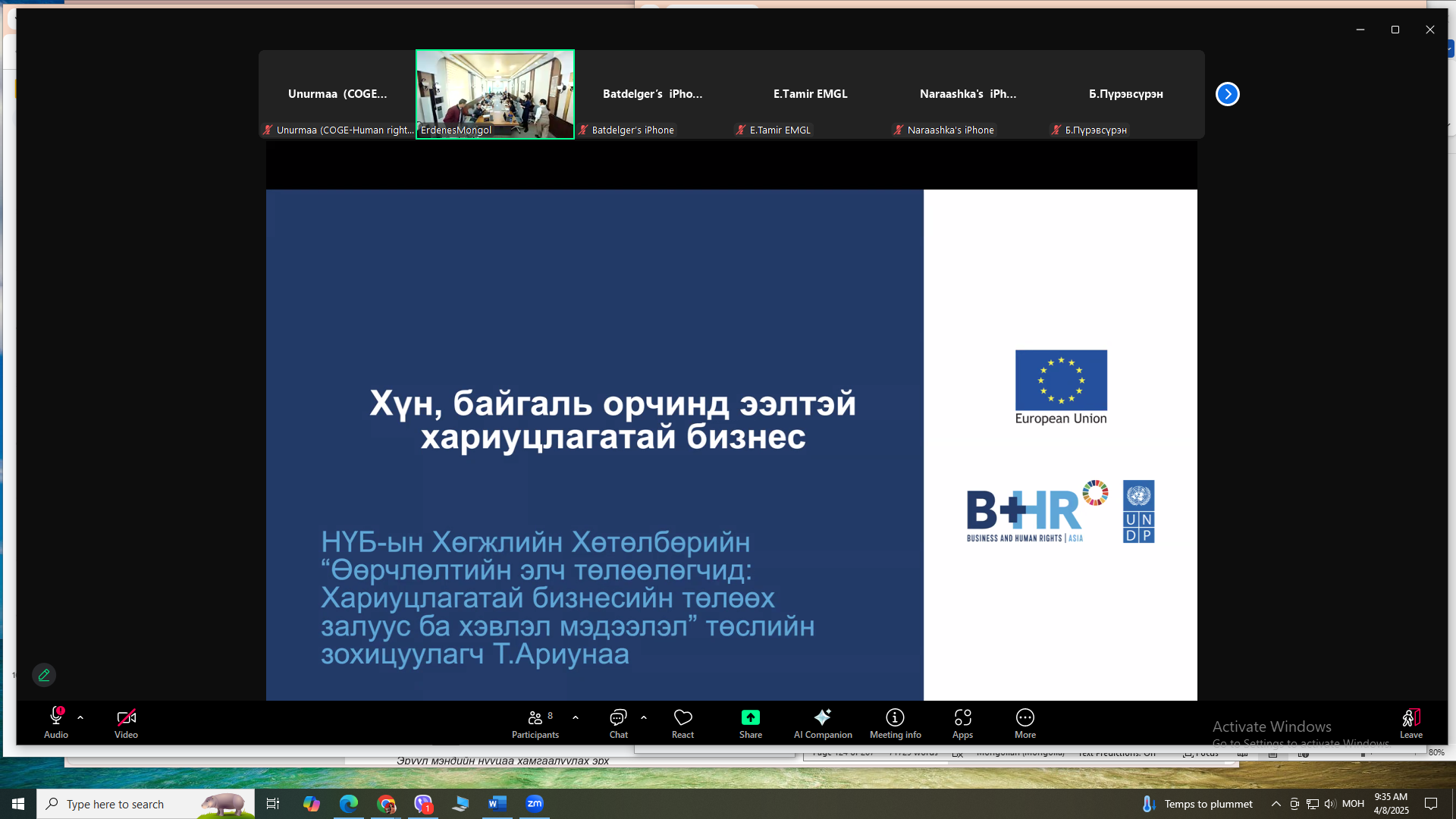Select the ErdenesMongol video thumbnail
The height and width of the screenshot is (819, 1456).
point(494,94)
